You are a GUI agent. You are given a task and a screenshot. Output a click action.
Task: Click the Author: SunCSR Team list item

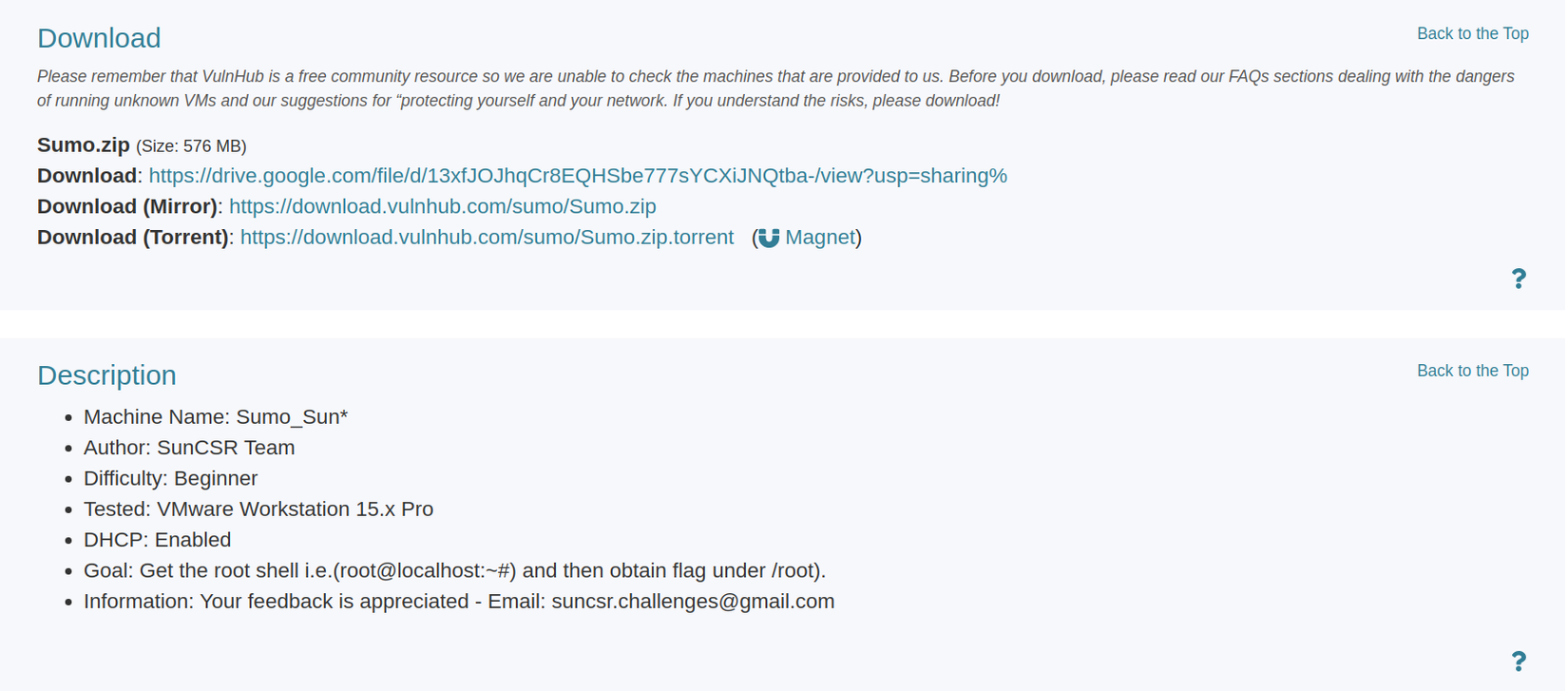tap(189, 448)
